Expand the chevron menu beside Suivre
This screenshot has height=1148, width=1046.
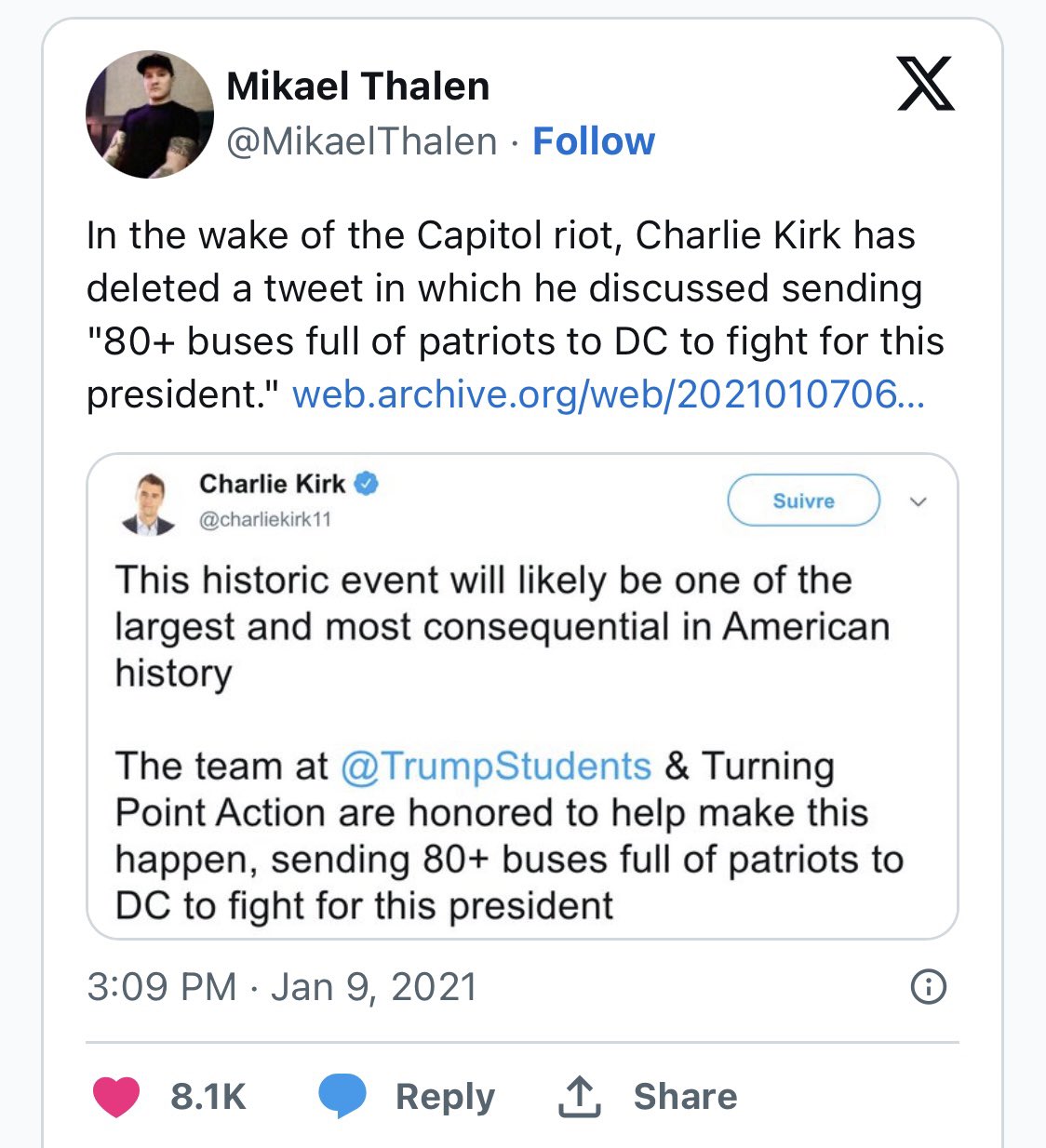click(x=918, y=502)
